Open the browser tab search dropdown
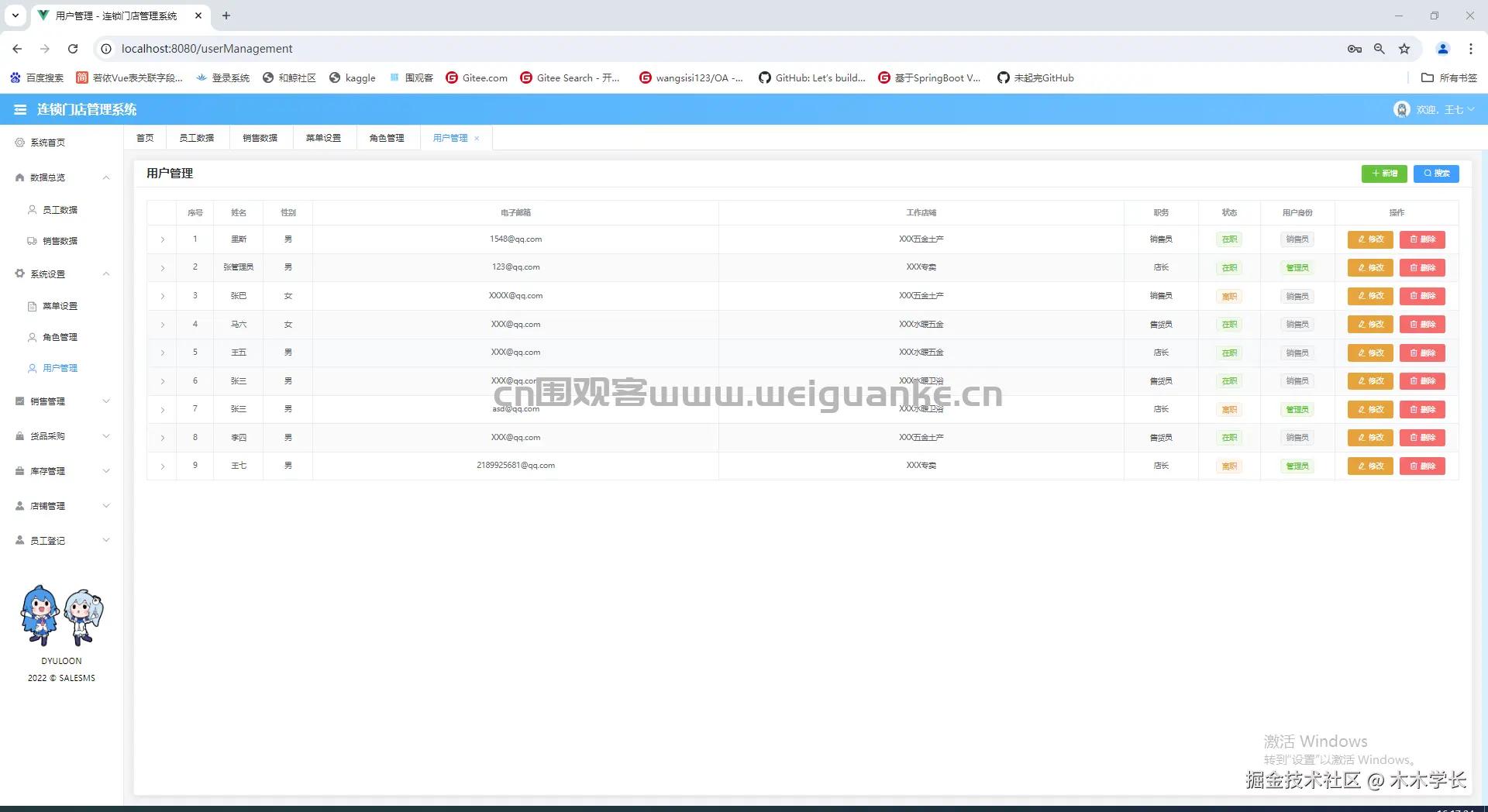 click(15, 15)
